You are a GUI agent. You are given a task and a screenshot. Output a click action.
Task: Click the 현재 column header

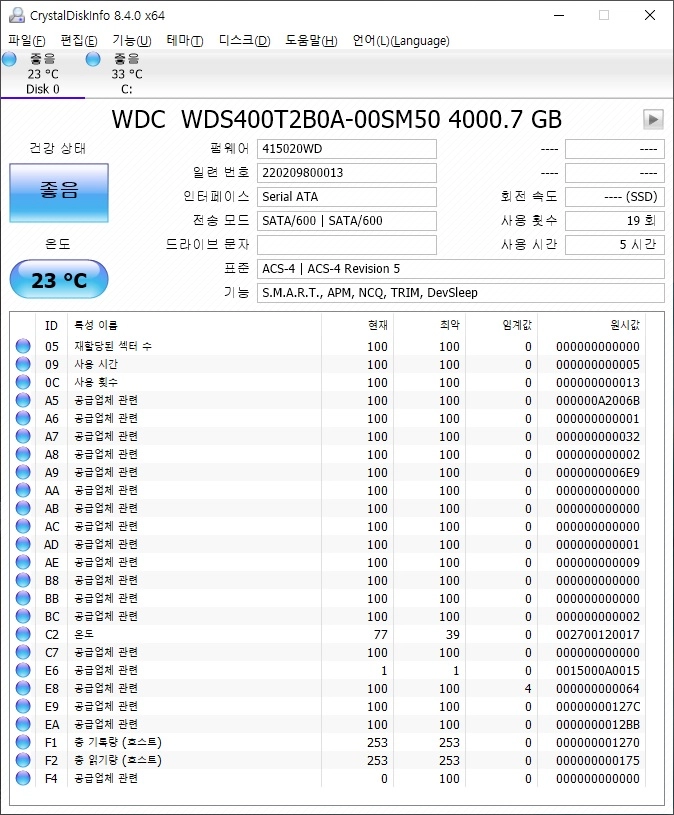(358, 325)
